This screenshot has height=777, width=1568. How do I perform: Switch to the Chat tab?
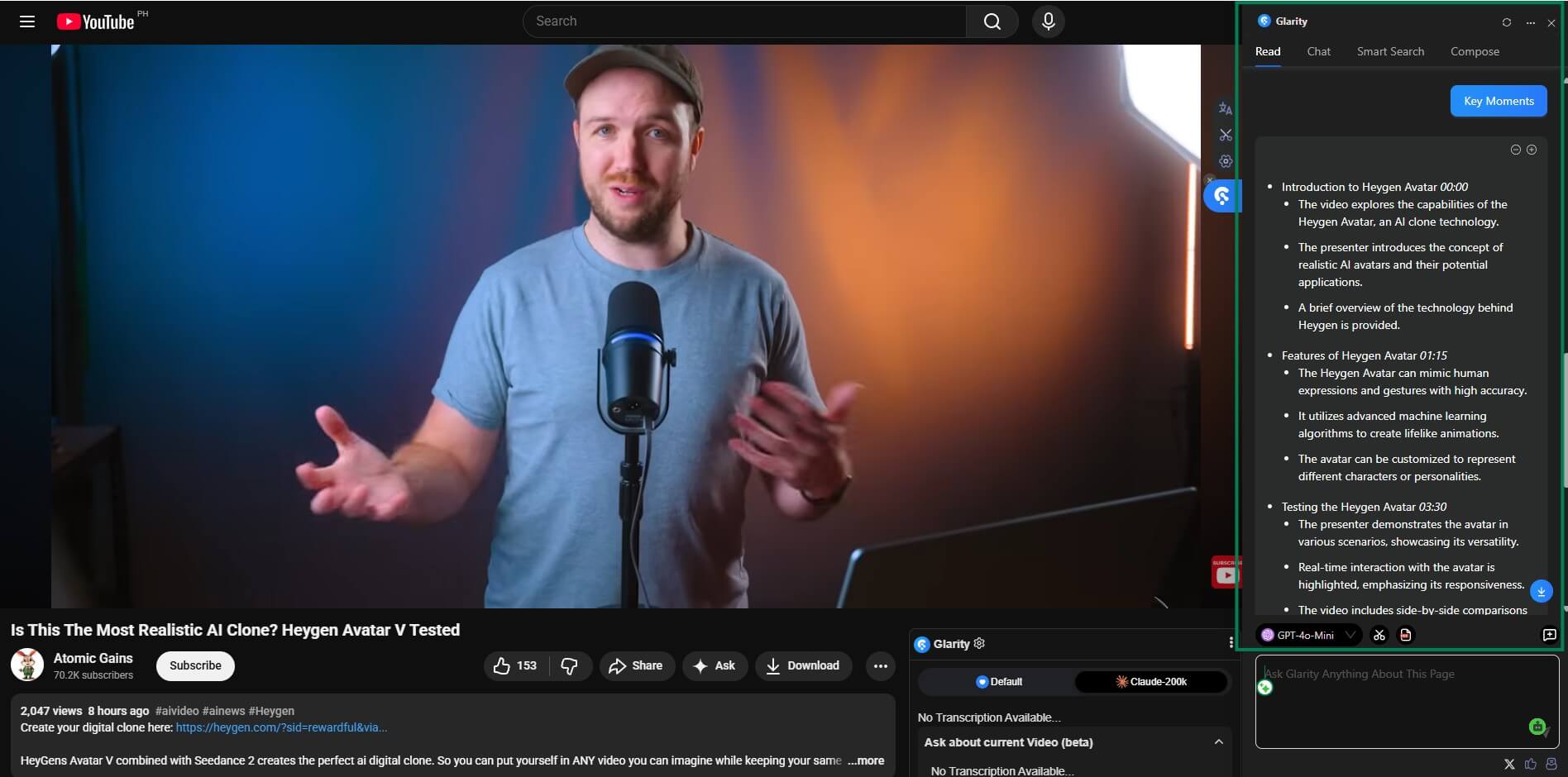click(1319, 51)
